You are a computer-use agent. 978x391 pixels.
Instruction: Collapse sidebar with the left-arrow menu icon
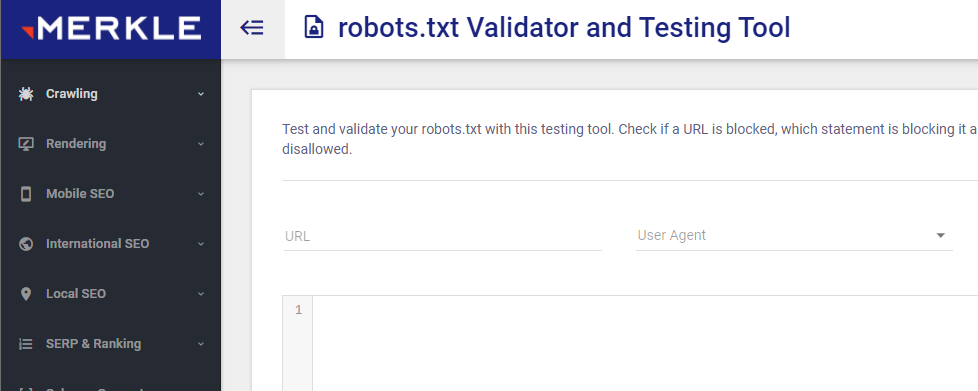click(252, 28)
